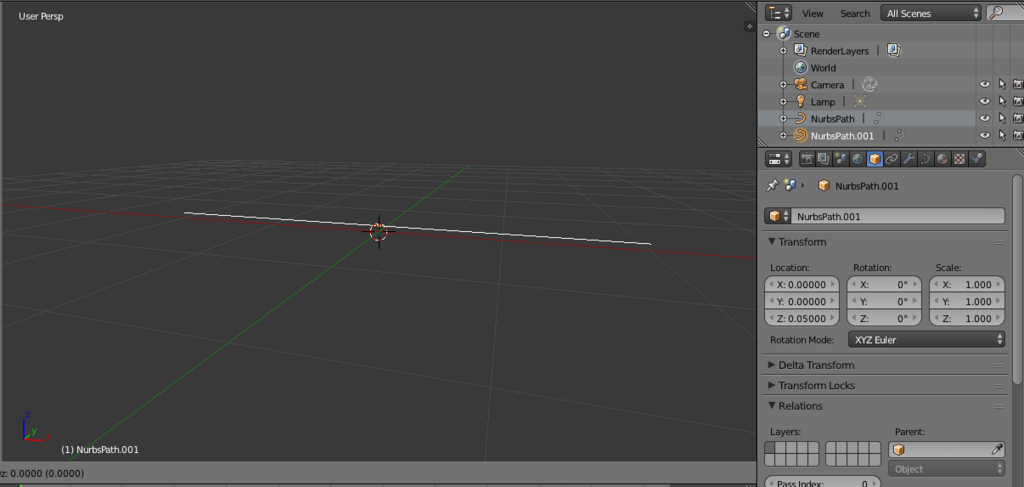
Task: Open the Curve Data properties tab
Action: (x=926, y=159)
